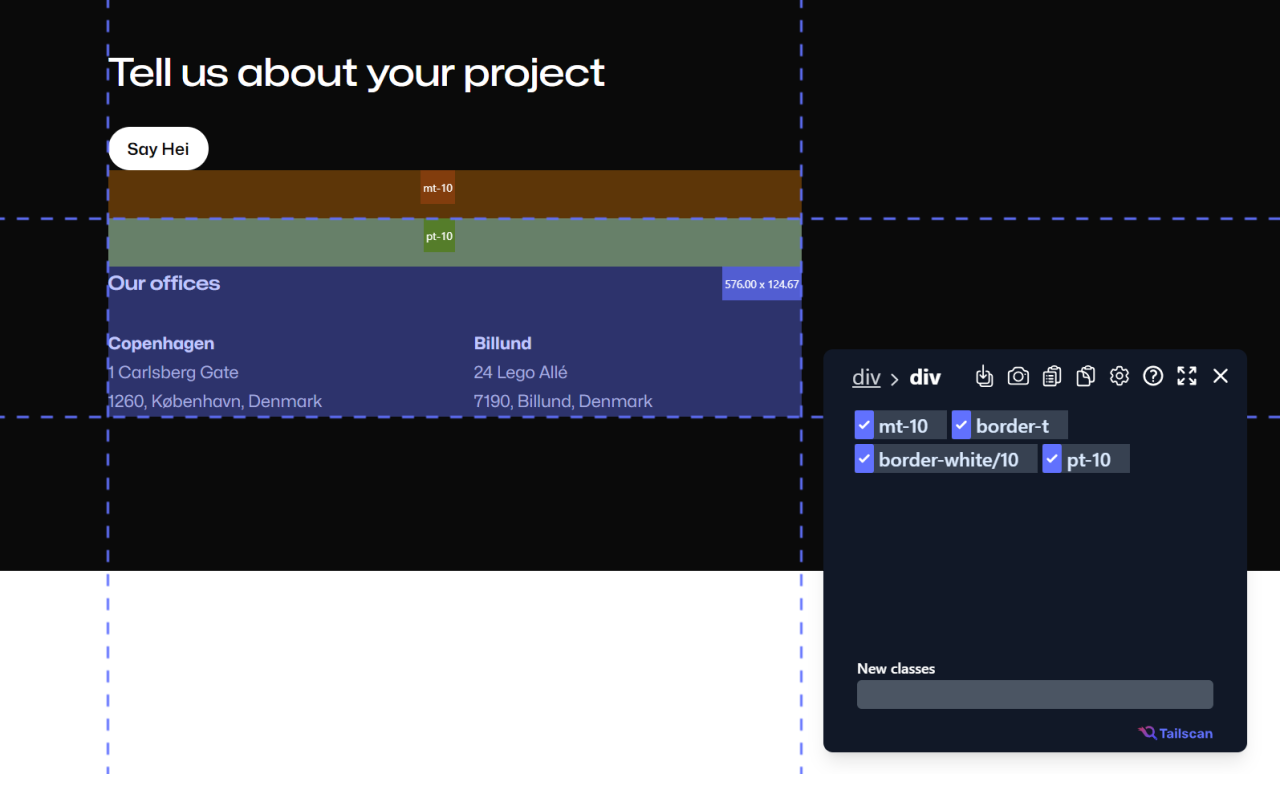Click the border-t class name text

click(1012, 426)
